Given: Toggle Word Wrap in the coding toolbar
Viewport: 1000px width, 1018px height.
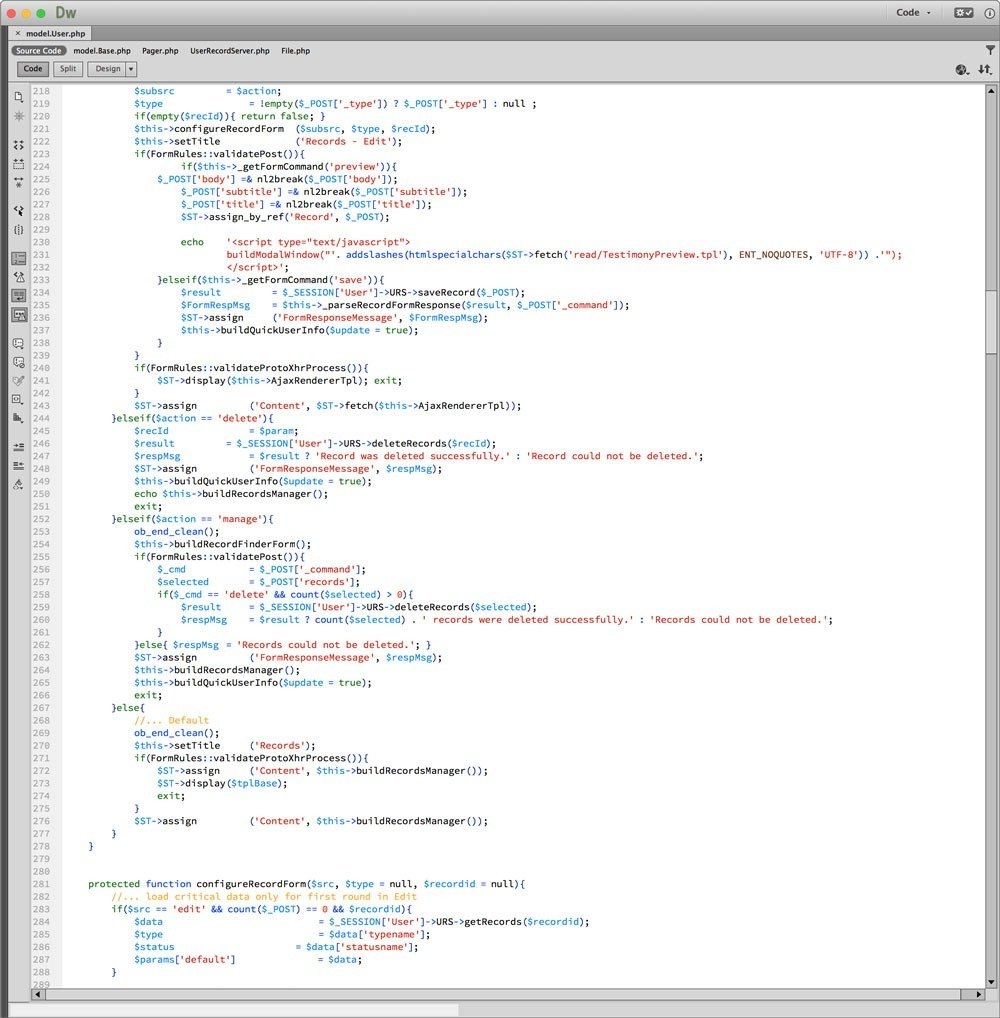Looking at the screenshot, I should click(x=18, y=296).
